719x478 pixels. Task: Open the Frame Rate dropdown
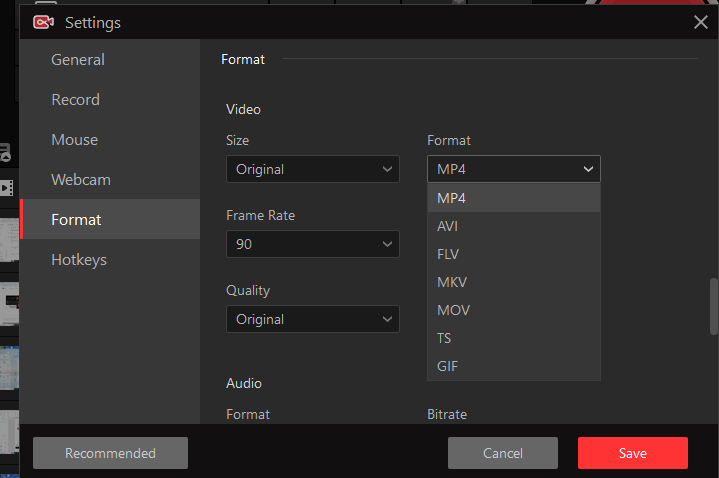[313, 244]
